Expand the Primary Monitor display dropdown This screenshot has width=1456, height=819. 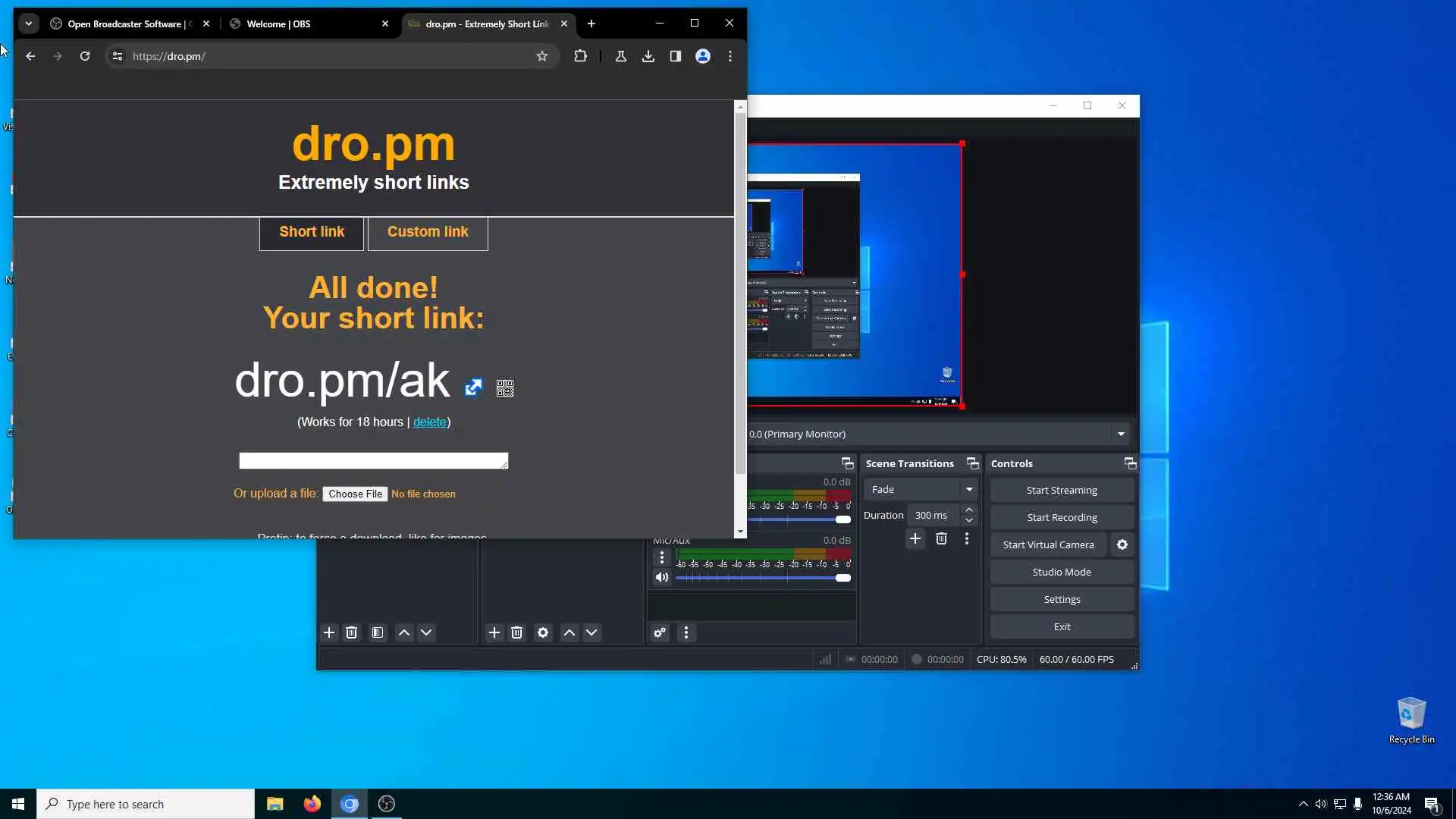tap(1121, 434)
